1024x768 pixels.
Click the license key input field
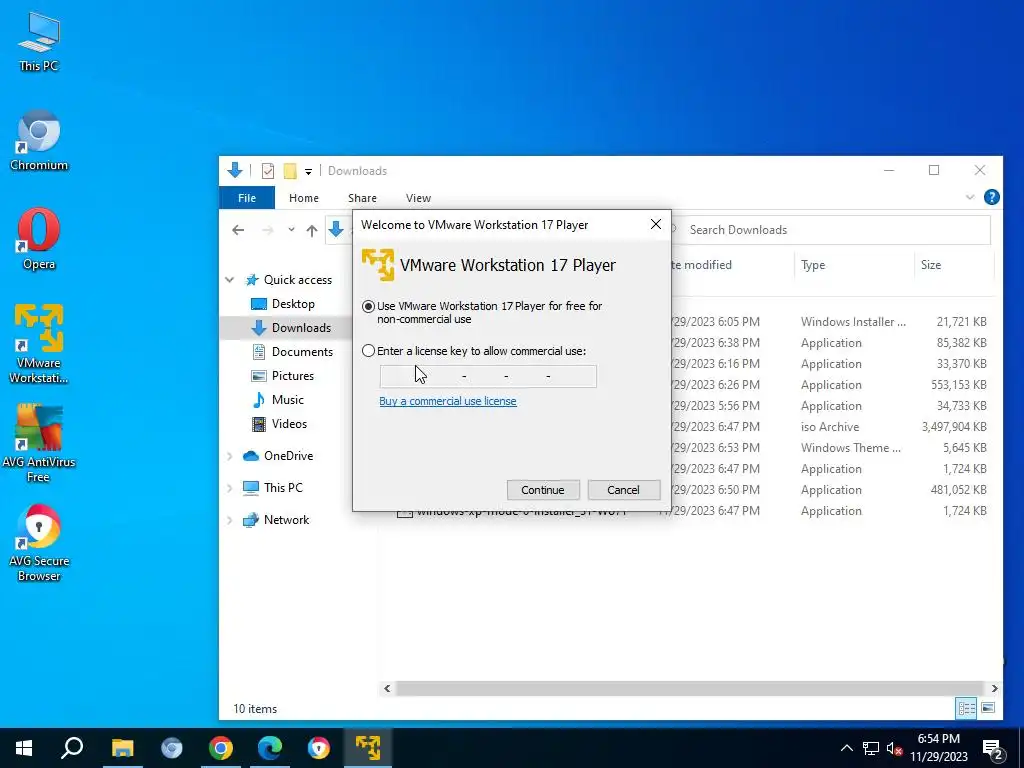[488, 377]
